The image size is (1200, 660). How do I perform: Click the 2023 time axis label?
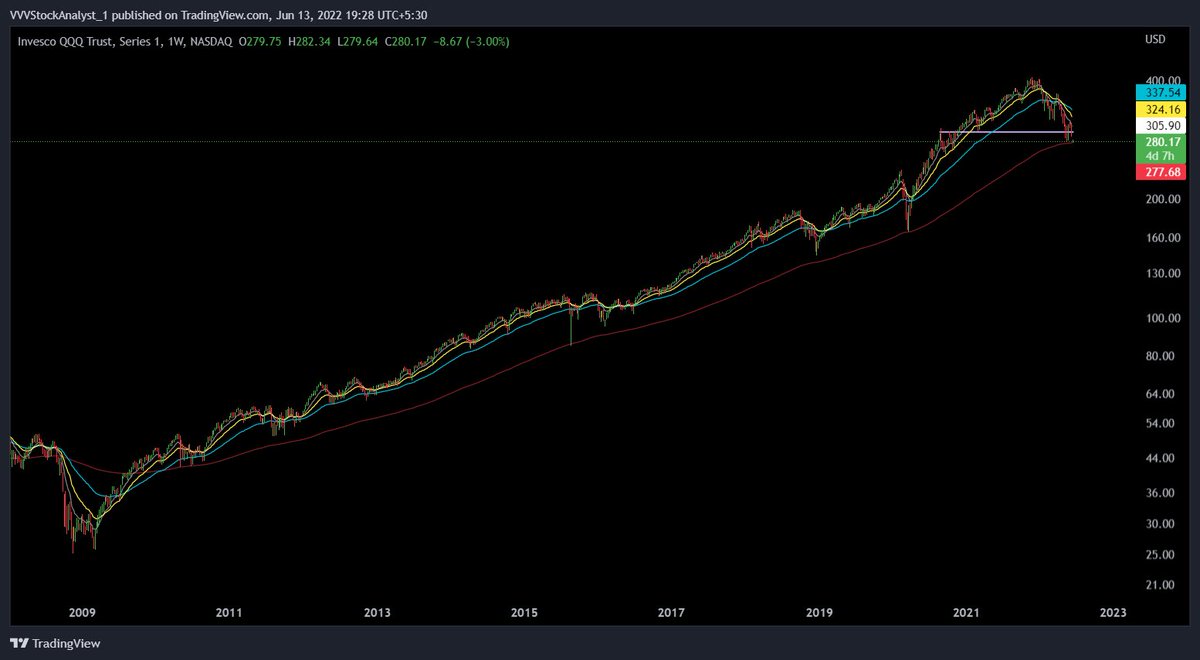coord(1113,611)
